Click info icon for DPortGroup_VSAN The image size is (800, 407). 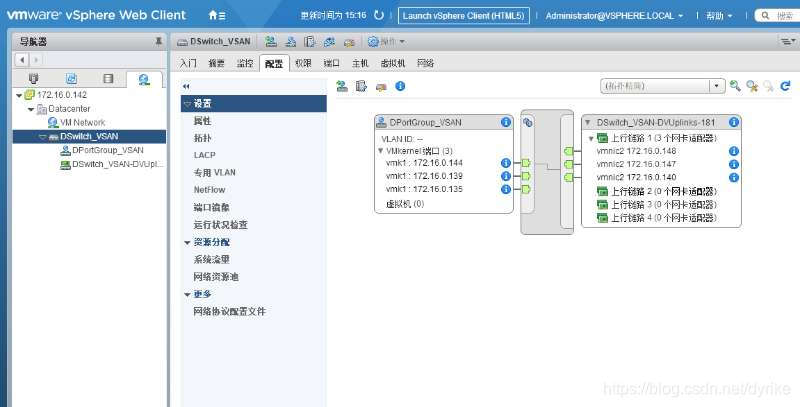point(506,122)
